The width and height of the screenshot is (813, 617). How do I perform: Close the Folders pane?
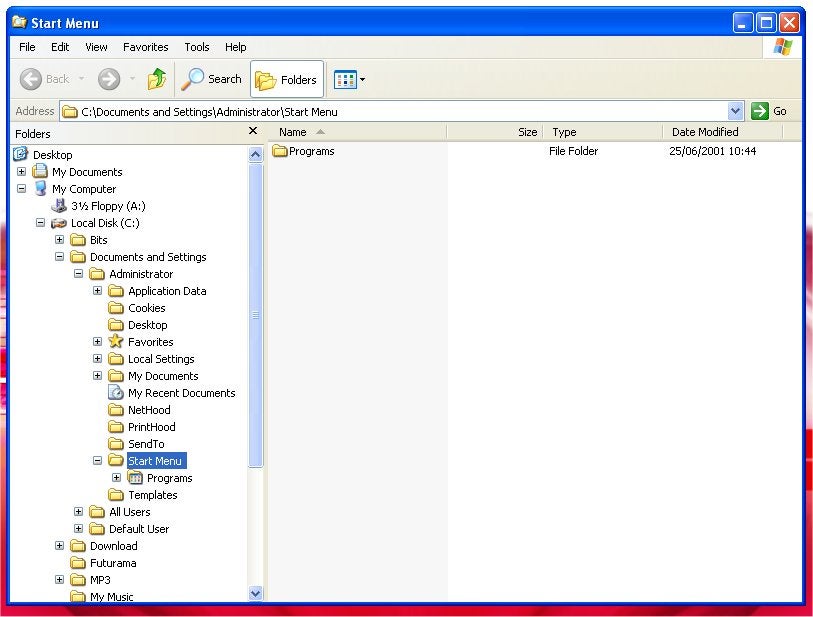[x=253, y=131]
